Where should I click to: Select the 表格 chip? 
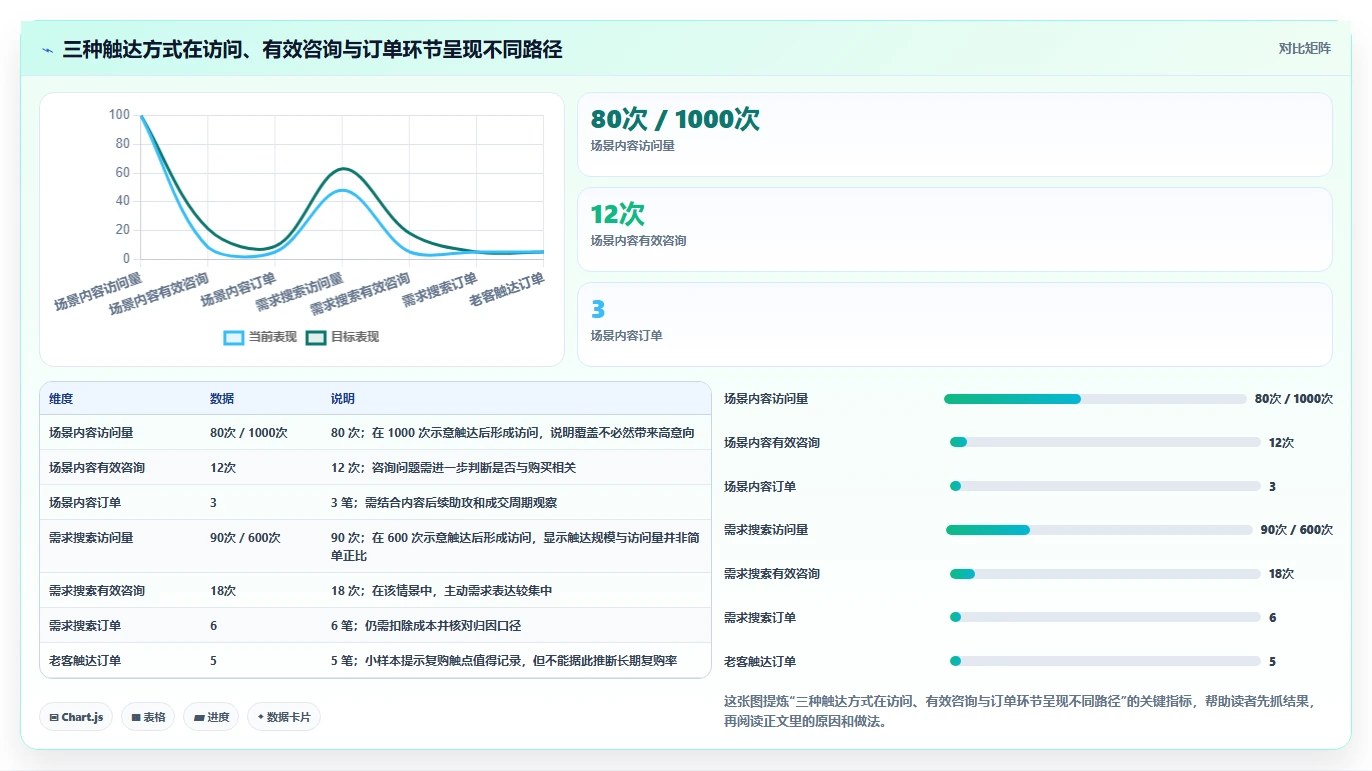tap(148, 717)
